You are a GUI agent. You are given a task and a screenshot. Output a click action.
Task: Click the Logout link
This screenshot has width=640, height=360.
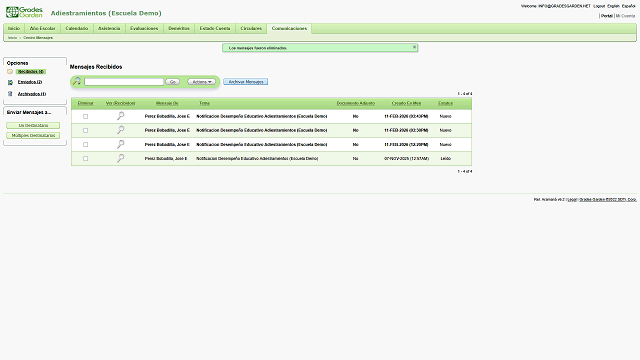pos(599,6)
